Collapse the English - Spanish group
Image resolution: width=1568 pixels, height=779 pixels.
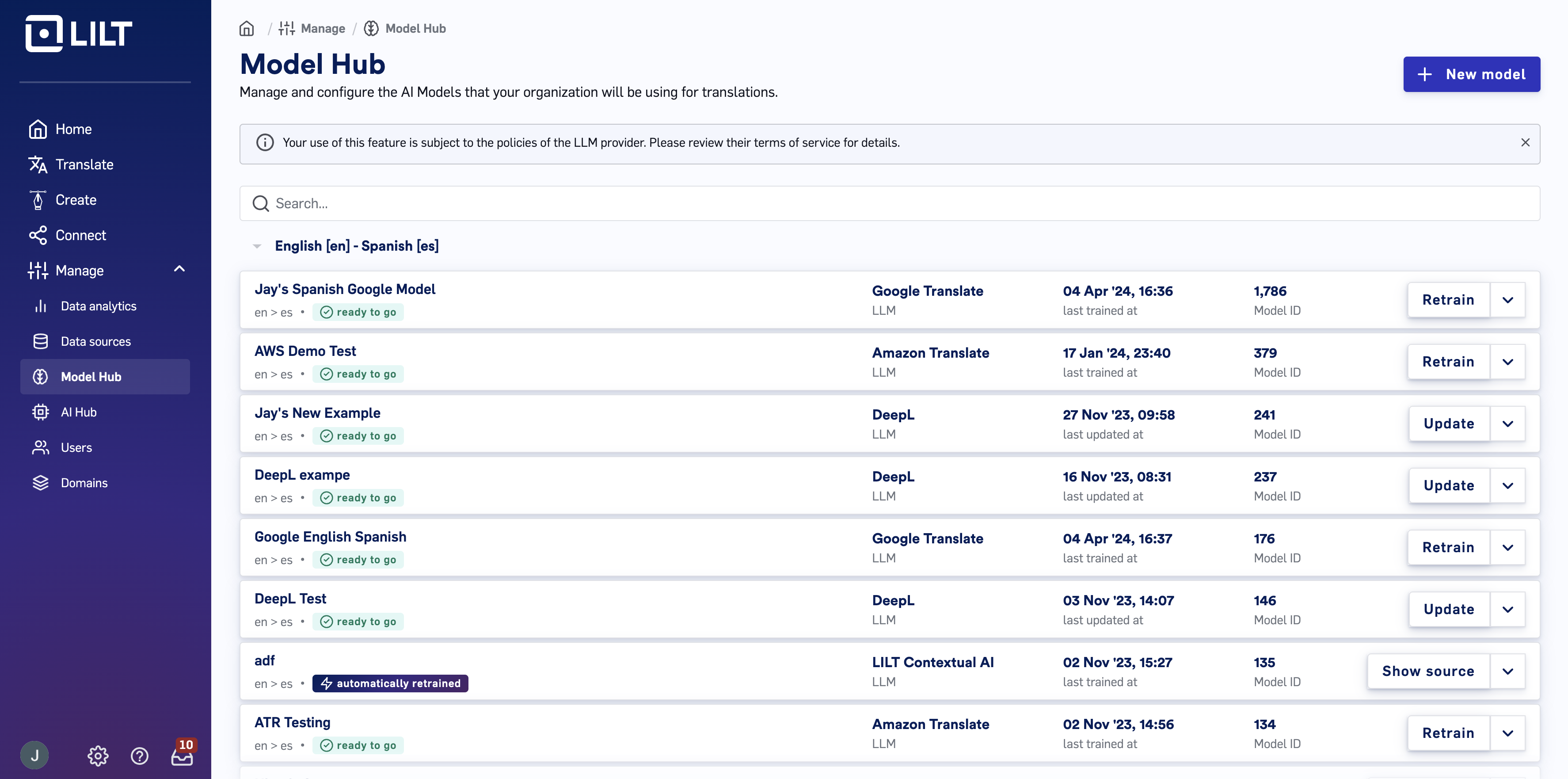point(257,246)
